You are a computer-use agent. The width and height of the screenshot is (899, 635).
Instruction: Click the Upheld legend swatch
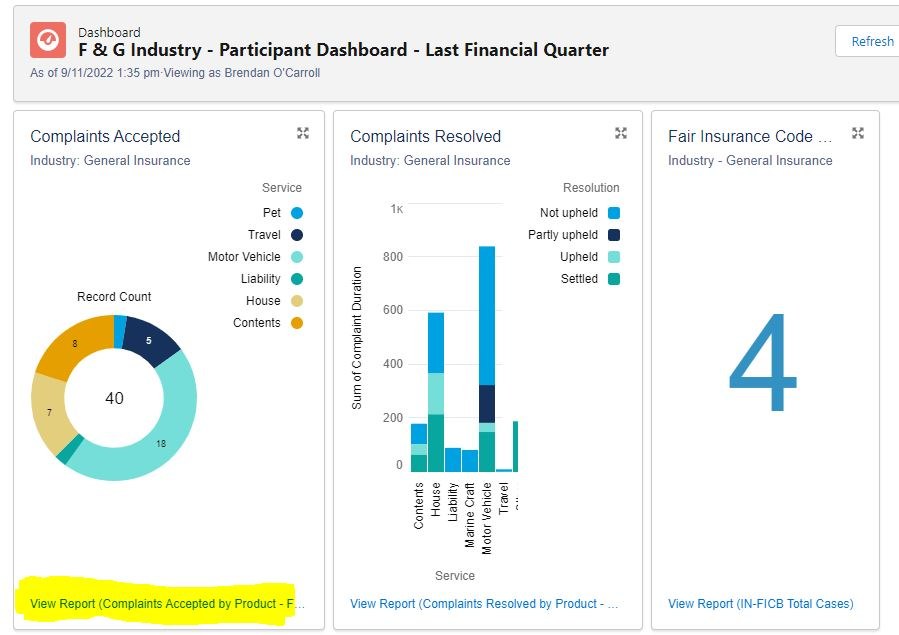[x=613, y=257]
